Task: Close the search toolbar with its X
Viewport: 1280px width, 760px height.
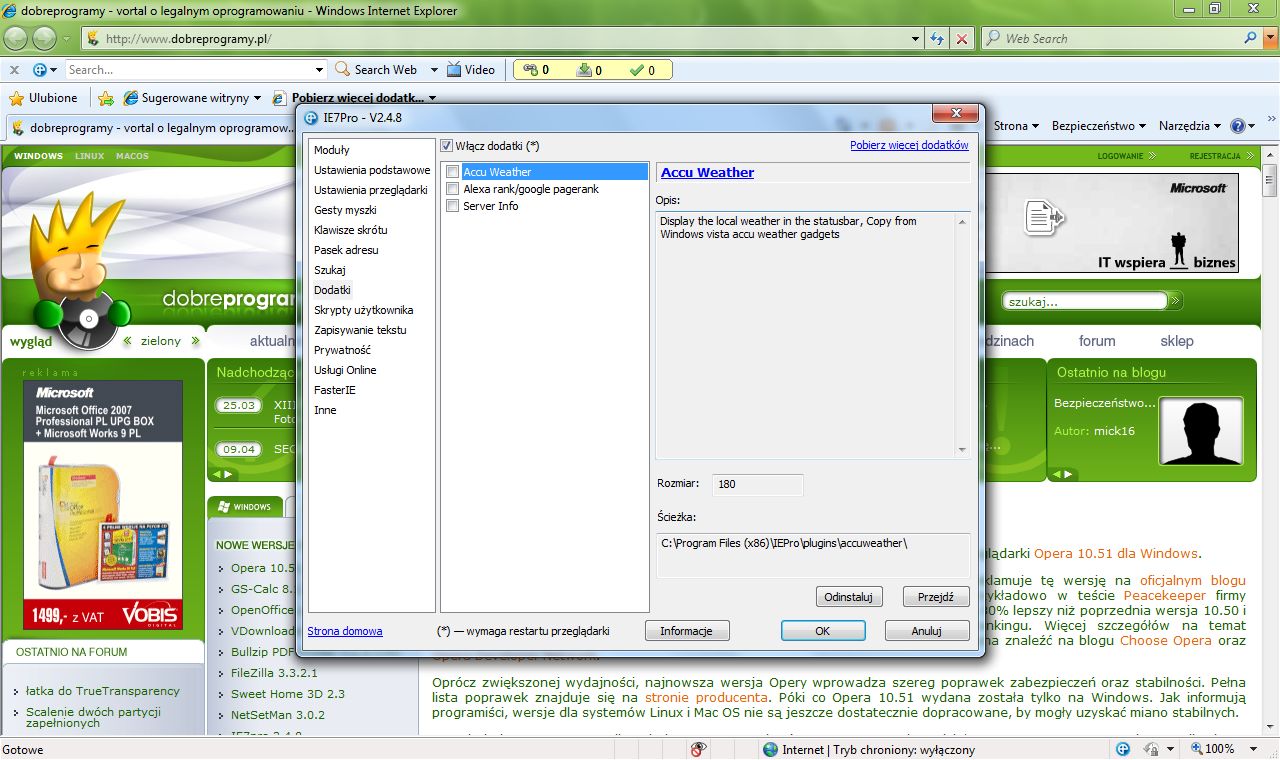Action: (15, 70)
